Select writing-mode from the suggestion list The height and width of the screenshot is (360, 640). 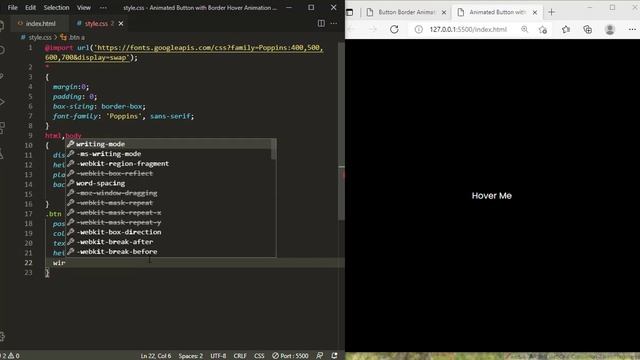coord(171,144)
